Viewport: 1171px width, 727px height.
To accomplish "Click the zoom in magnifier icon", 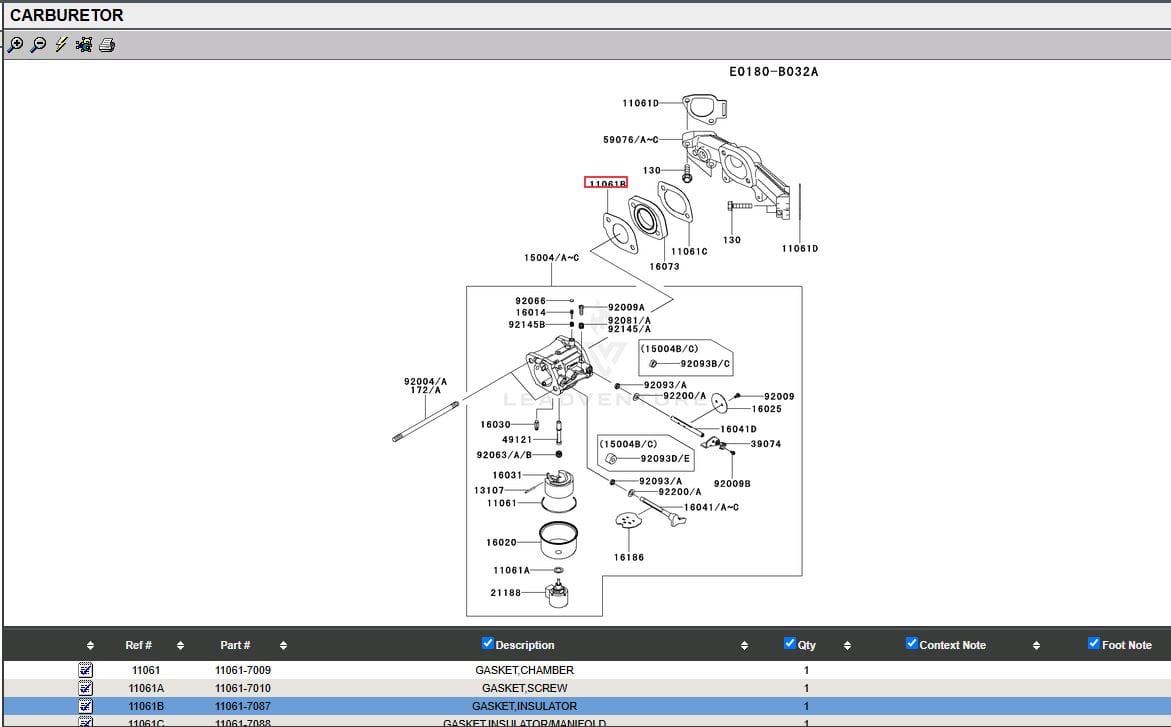I will pyautogui.click(x=15, y=45).
